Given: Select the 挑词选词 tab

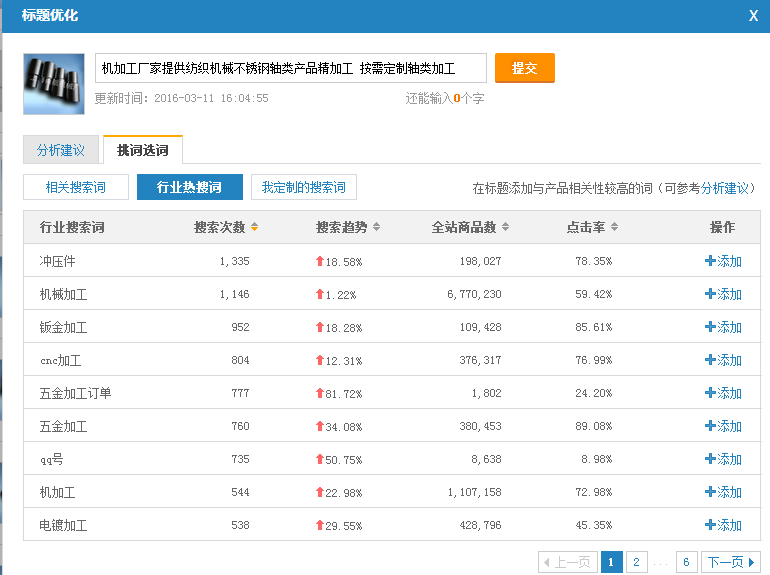Looking at the screenshot, I should pyautogui.click(x=143, y=151).
